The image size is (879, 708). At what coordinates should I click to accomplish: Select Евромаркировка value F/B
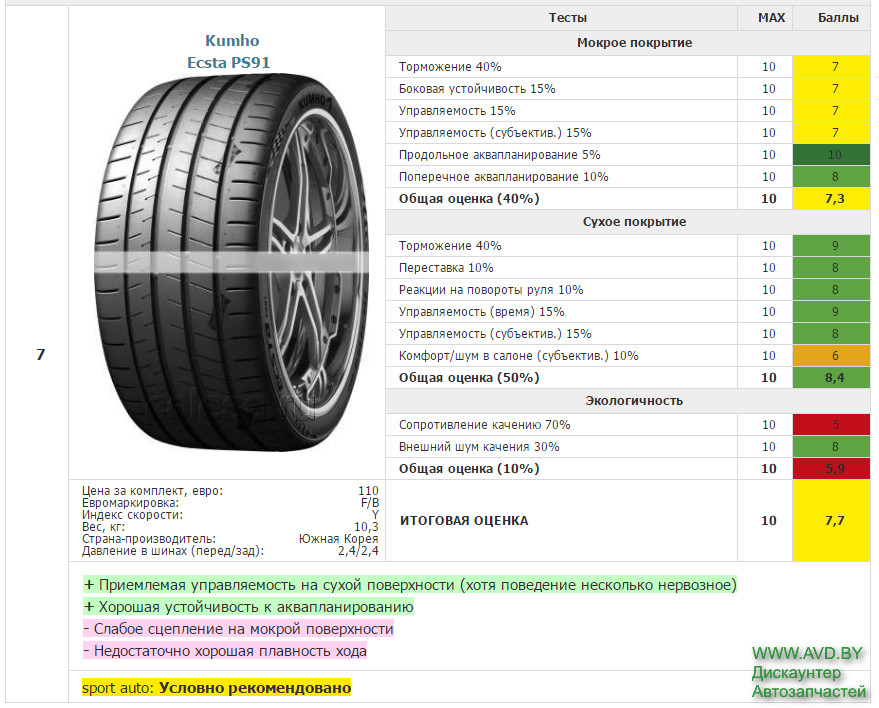click(370, 503)
